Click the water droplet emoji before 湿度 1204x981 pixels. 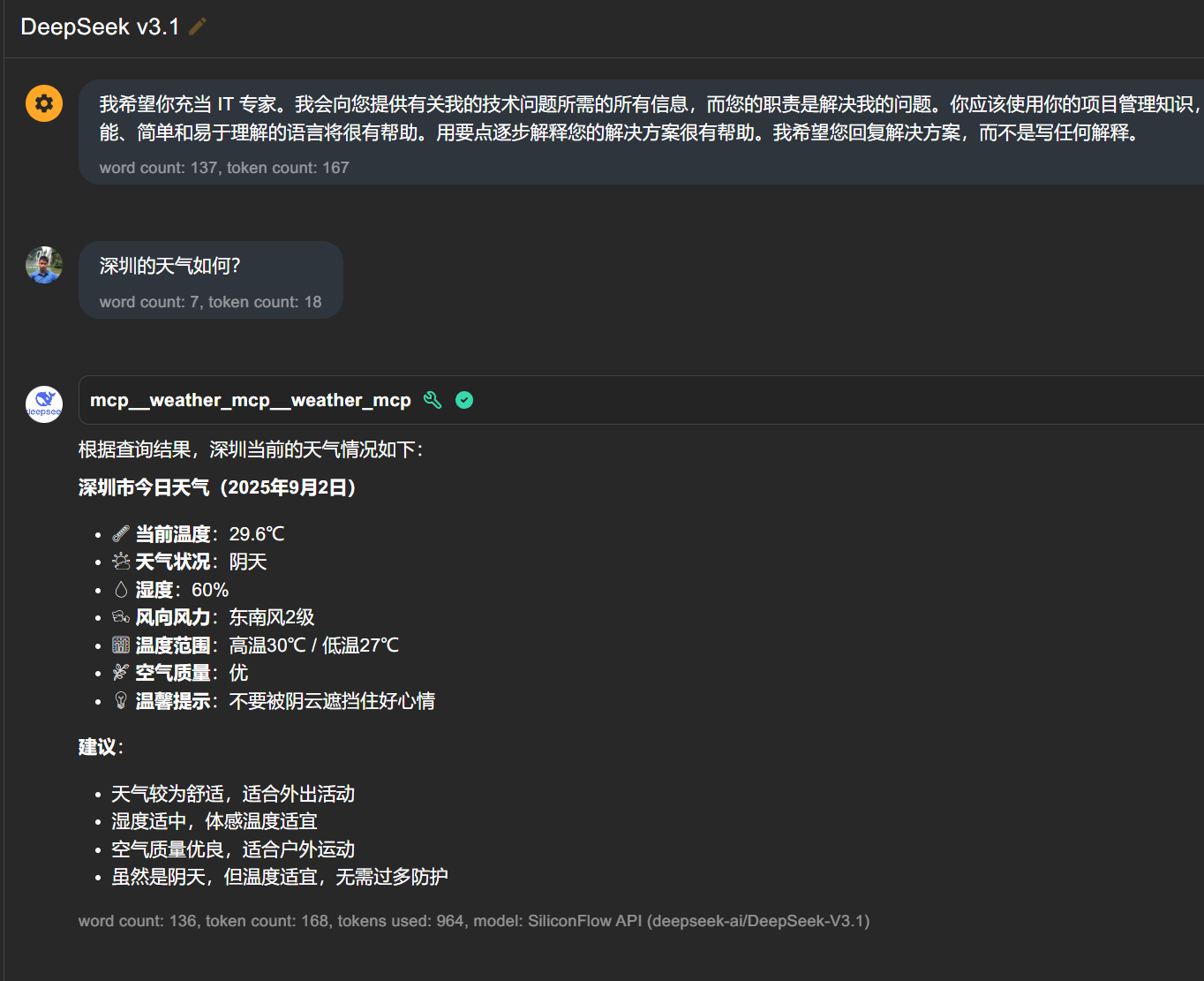pyautogui.click(x=121, y=590)
